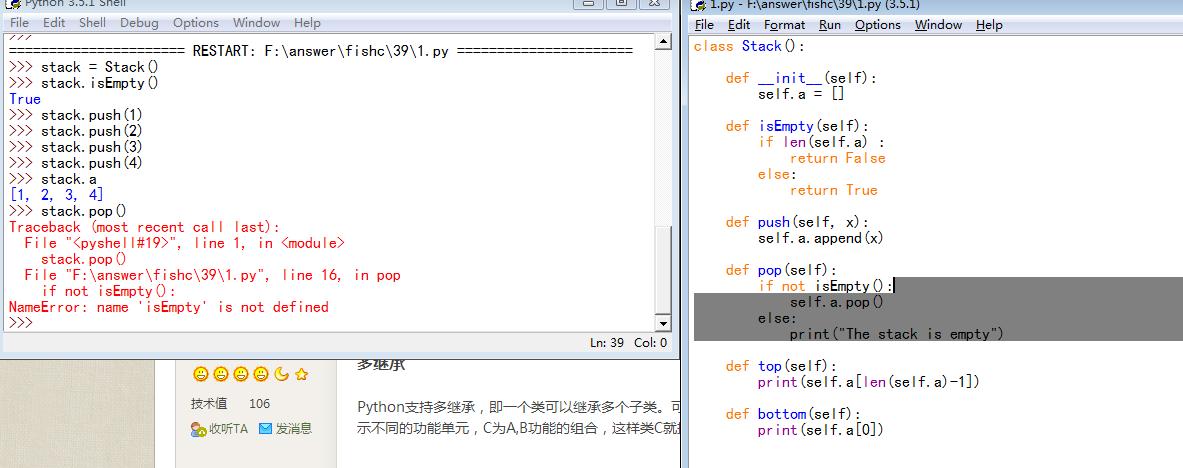Viewport: 1183px width, 468px height.
Task: Click the 收听TA follow user icon
Action: click(x=198, y=429)
